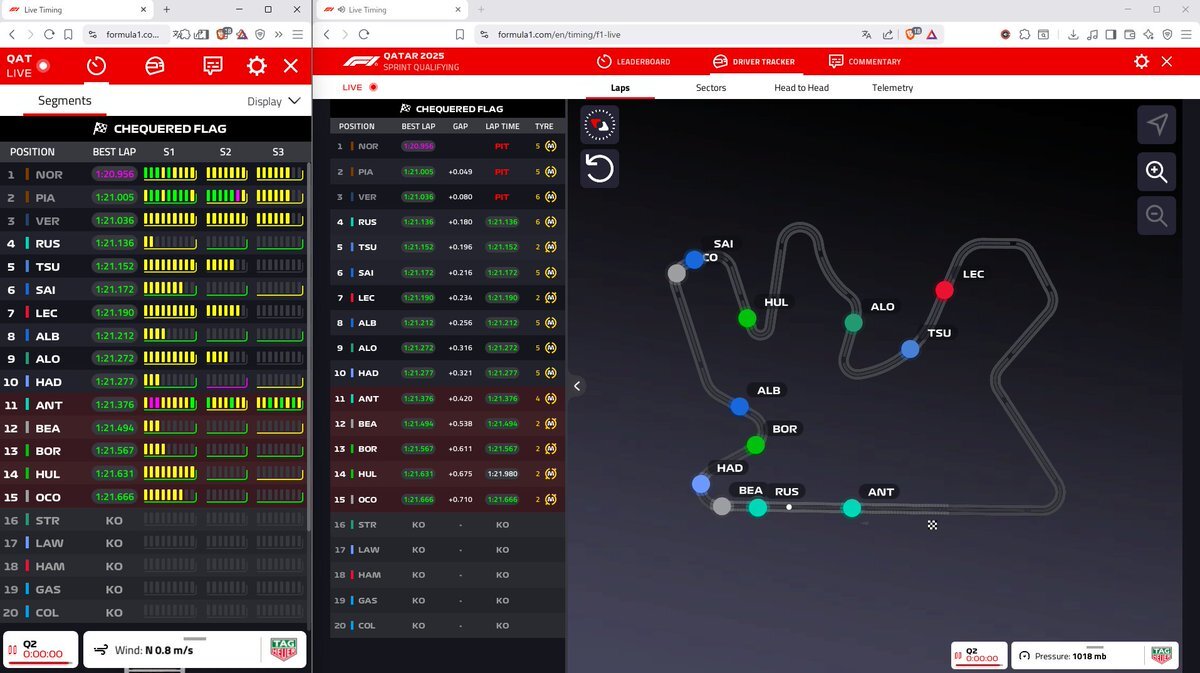The height and width of the screenshot is (673, 1200).
Task: Zoom out on the track map
Action: pyautogui.click(x=1157, y=215)
